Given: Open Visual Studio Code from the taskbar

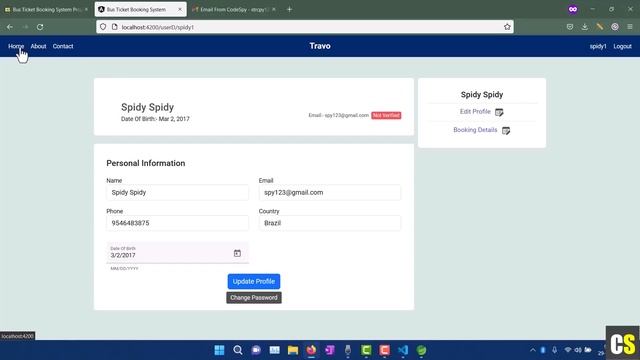Looking at the screenshot, I should tap(403, 350).
